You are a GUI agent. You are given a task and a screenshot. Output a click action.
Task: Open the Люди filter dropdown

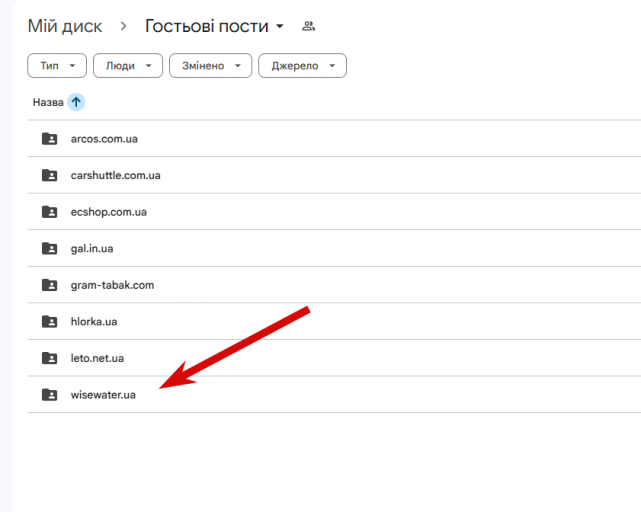coord(128,65)
